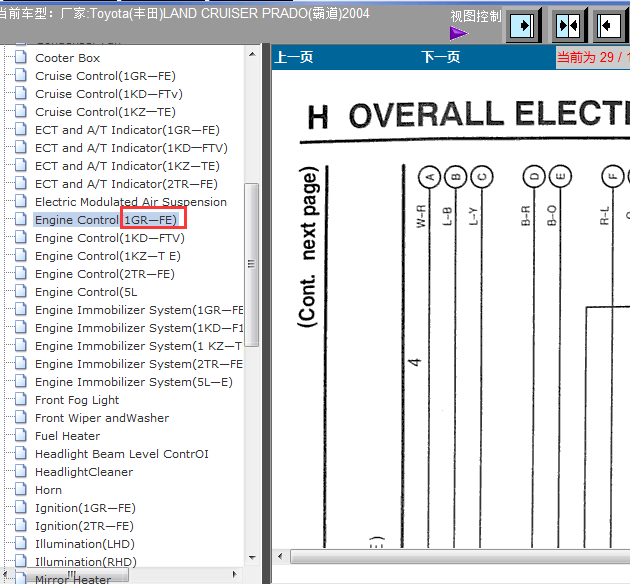Click tree list scroll down arrow
630x584 pixels.
click(252, 557)
